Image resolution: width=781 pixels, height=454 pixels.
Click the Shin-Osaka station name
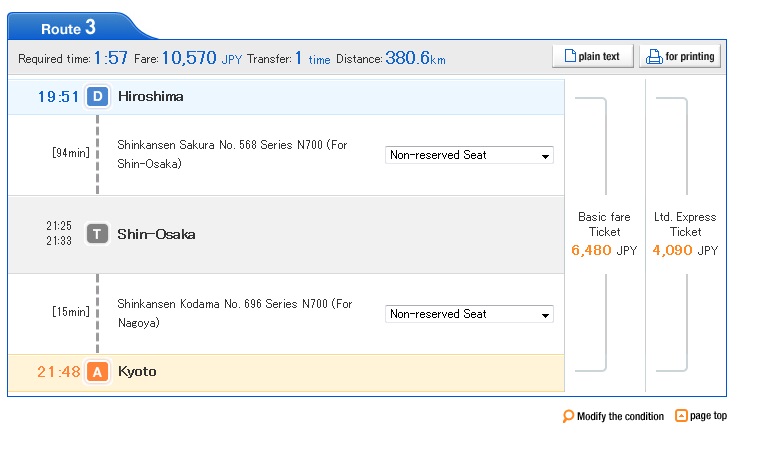coord(156,234)
